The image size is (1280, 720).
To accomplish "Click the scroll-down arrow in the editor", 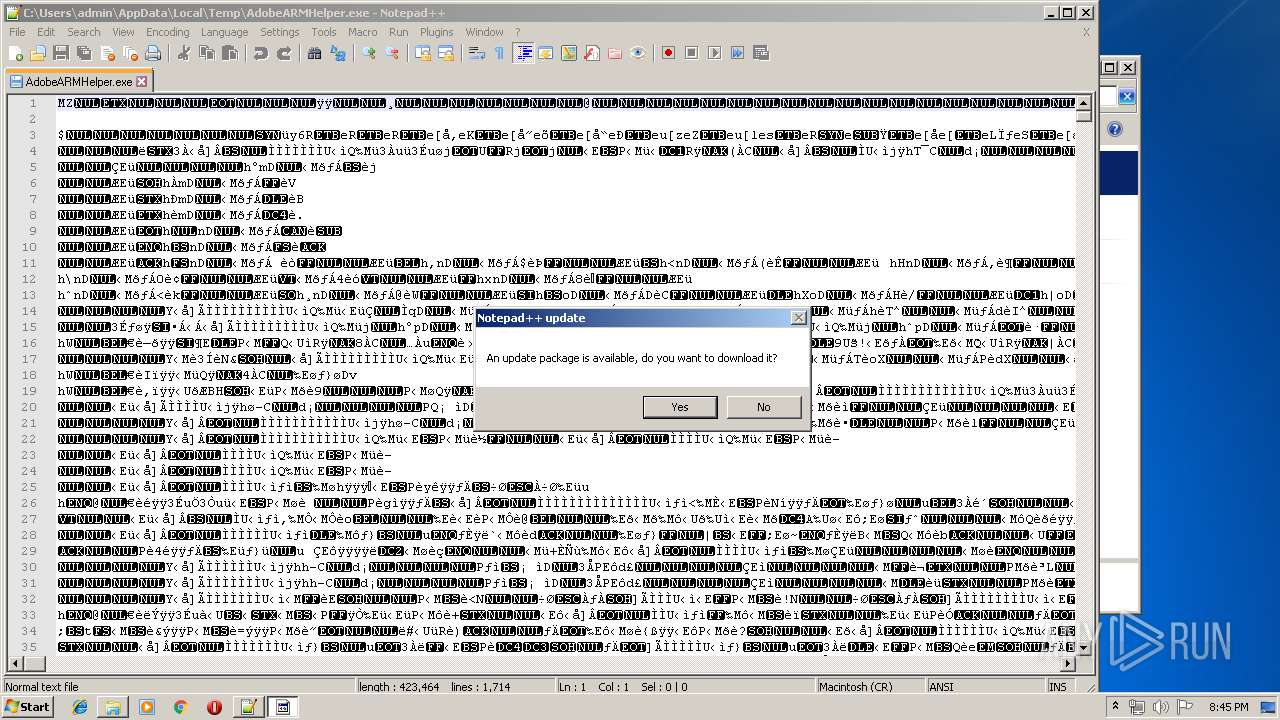I will (x=1085, y=647).
